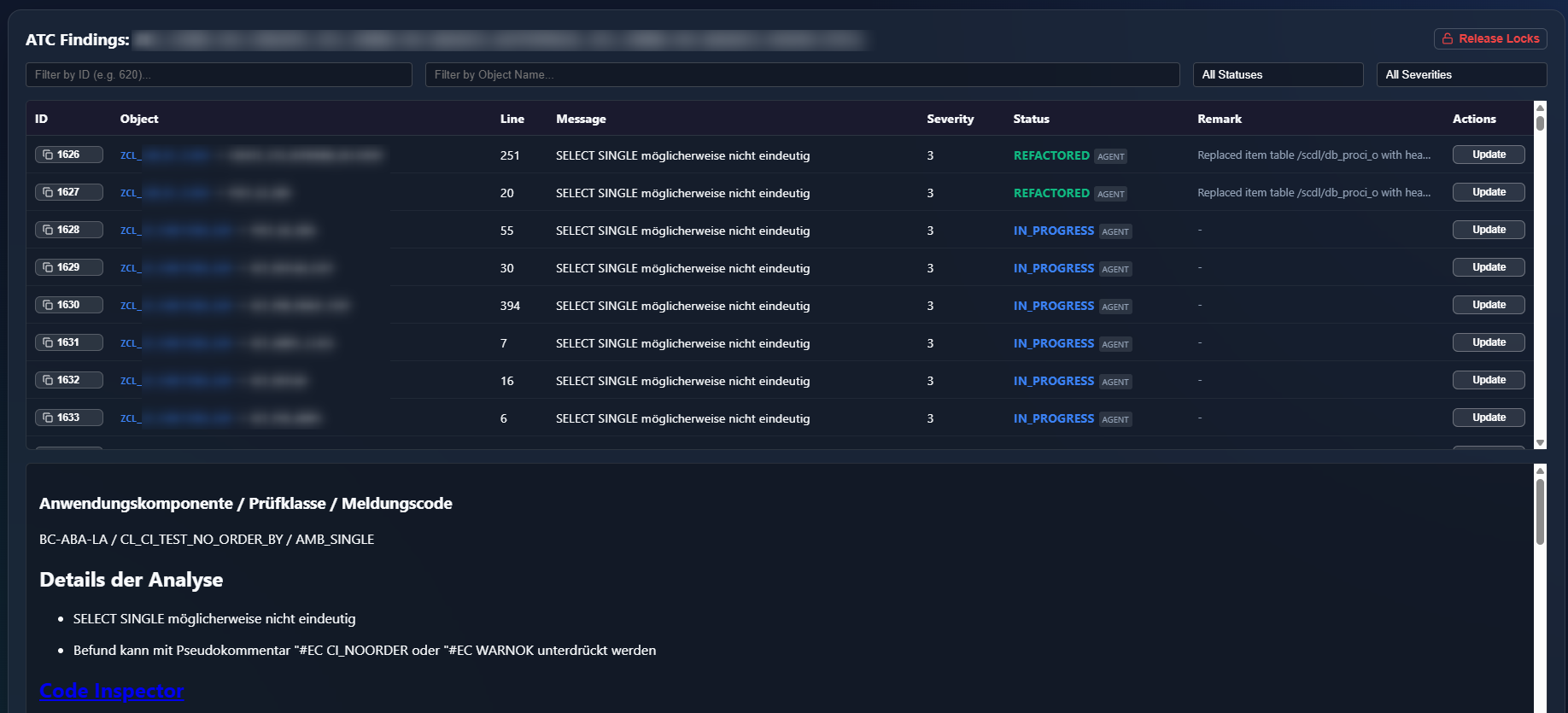
Task: Click Update for finding 1628
Action: point(1489,230)
